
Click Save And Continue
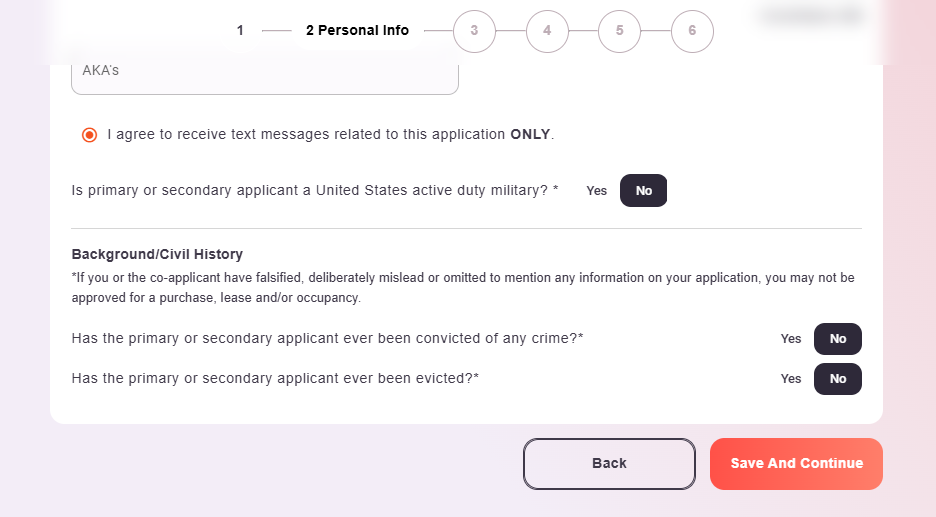(796, 464)
